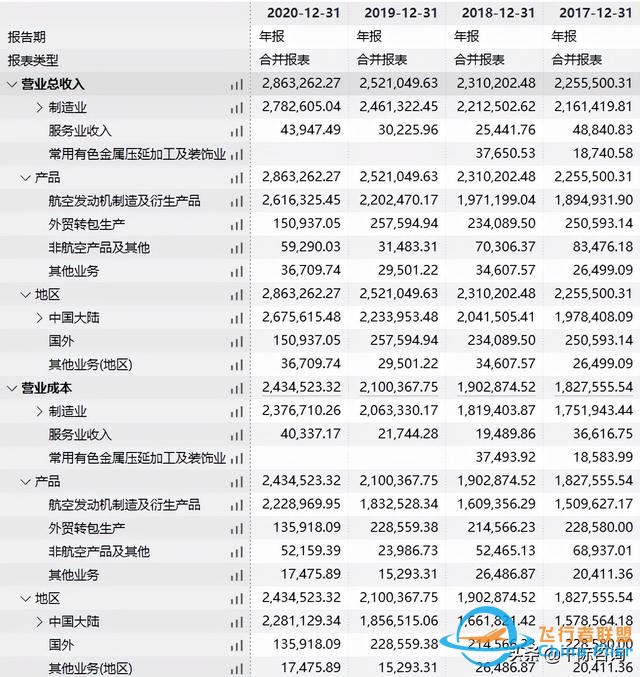640x677 pixels.
Task: Select cell 2,675,615.48
Action: tap(301, 317)
